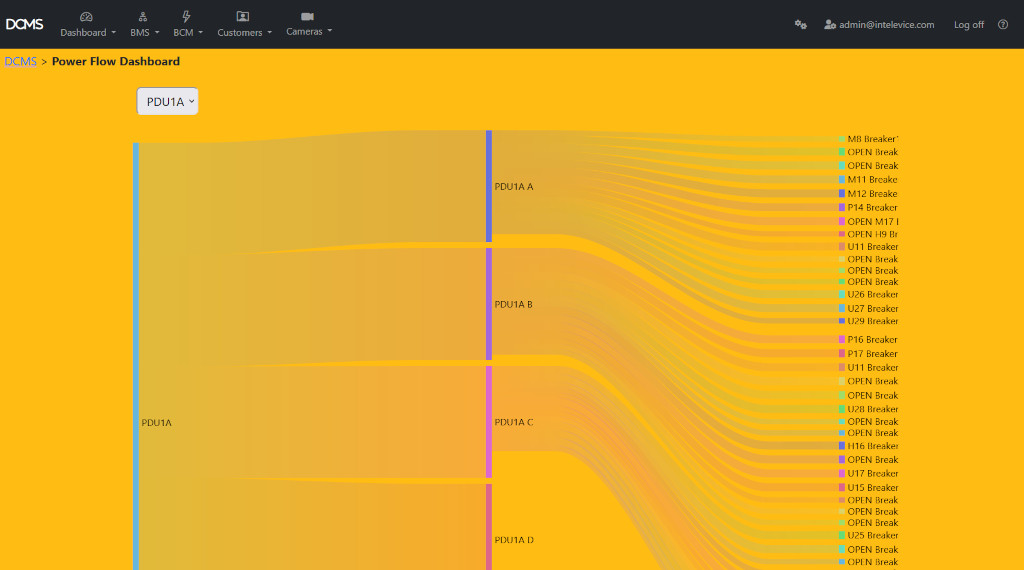Expand the Dashboard dropdown menu
1024x570 pixels.
(x=88, y=32)
